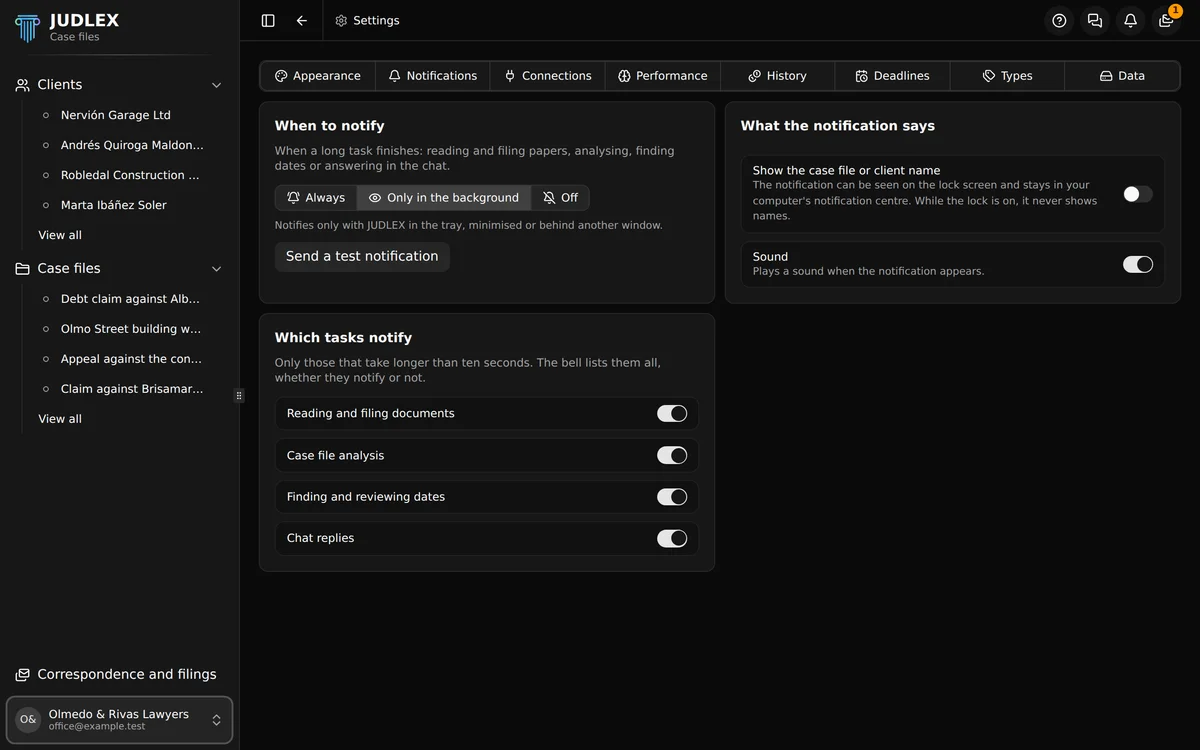The height and width of the screenshot is (750, 1200).
Task: Toggle Reading and filing documents switch
Action: pos(672,413)
